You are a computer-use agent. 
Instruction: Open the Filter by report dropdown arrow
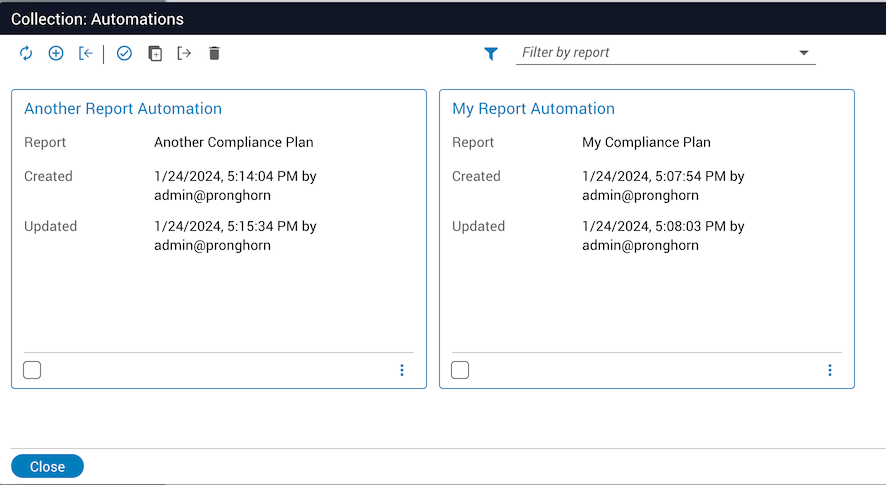804,53
